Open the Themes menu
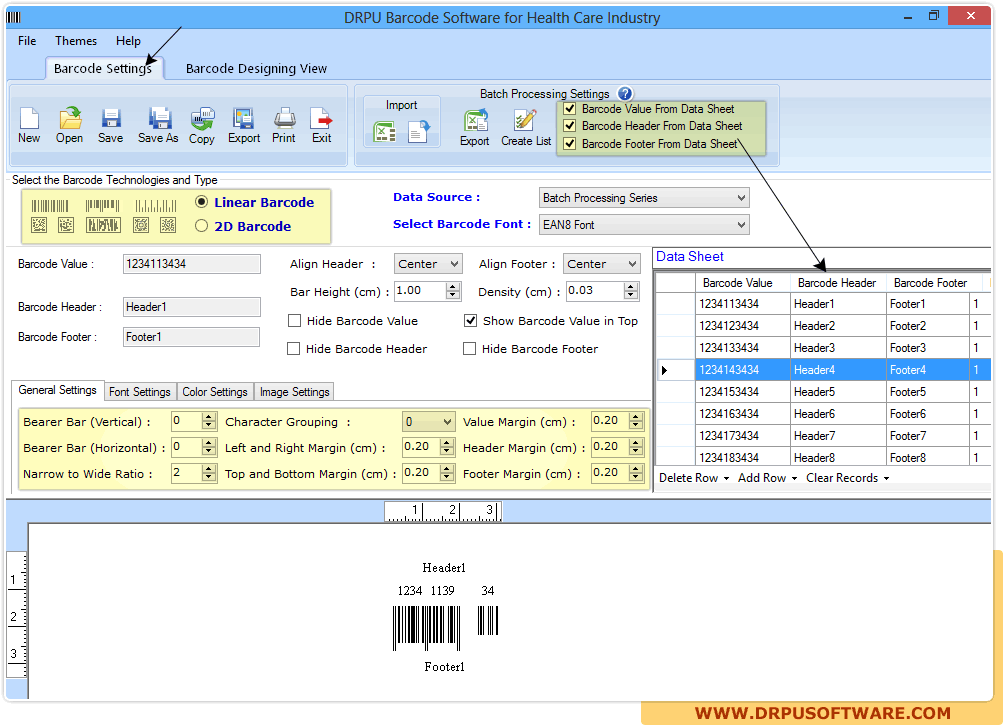 coord(76,41)
